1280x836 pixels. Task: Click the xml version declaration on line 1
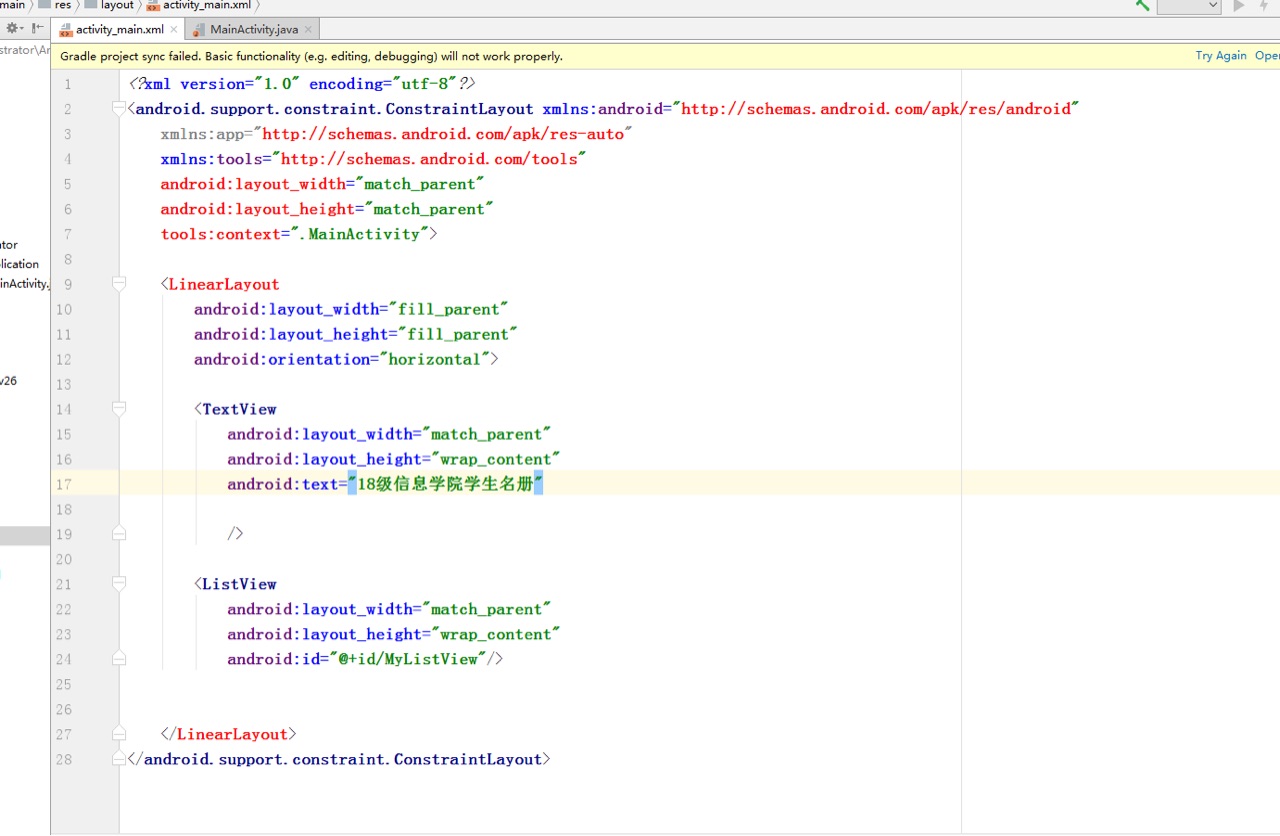coord(303,84)
